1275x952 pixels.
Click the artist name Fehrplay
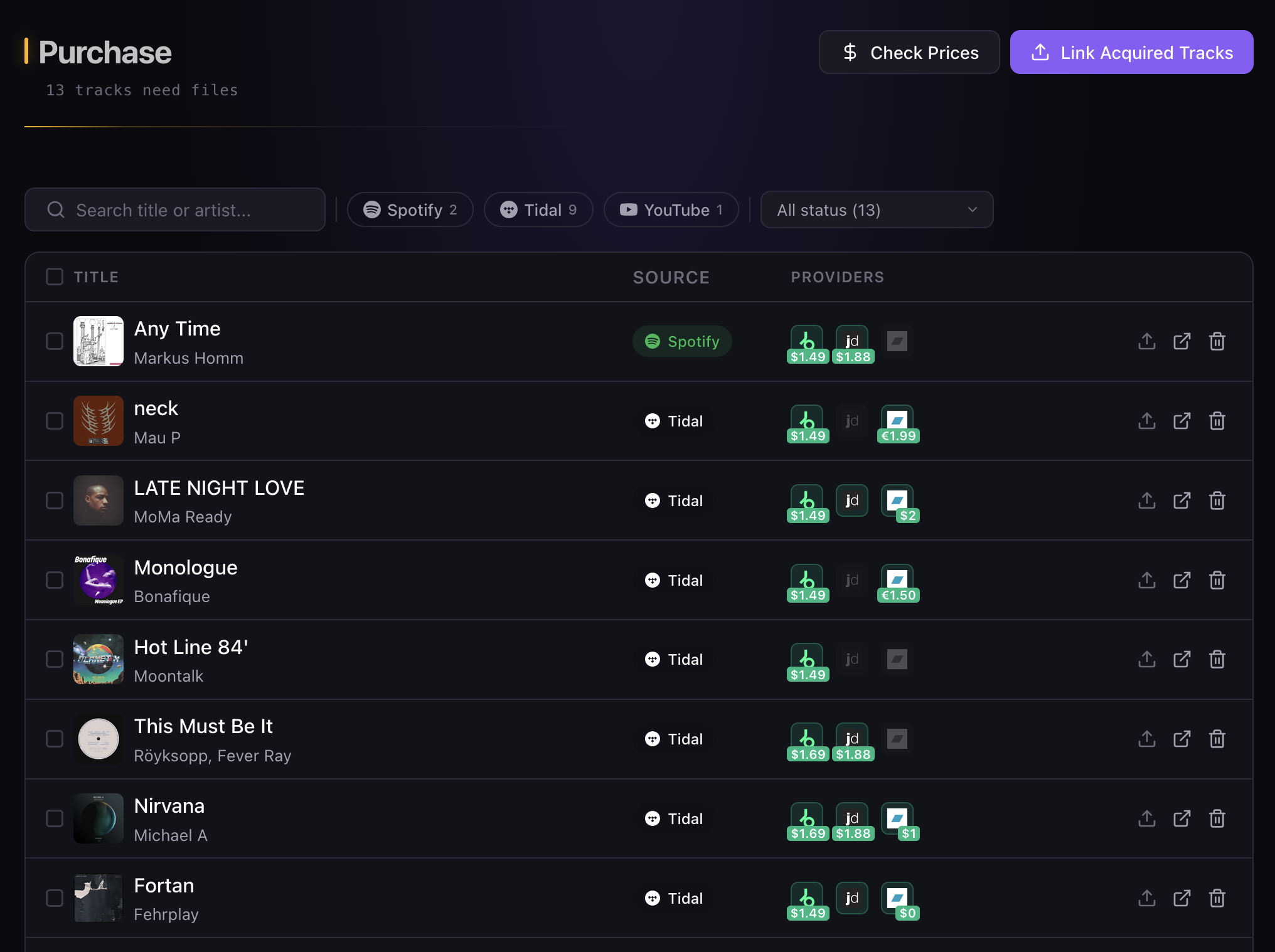click(166, 914)
